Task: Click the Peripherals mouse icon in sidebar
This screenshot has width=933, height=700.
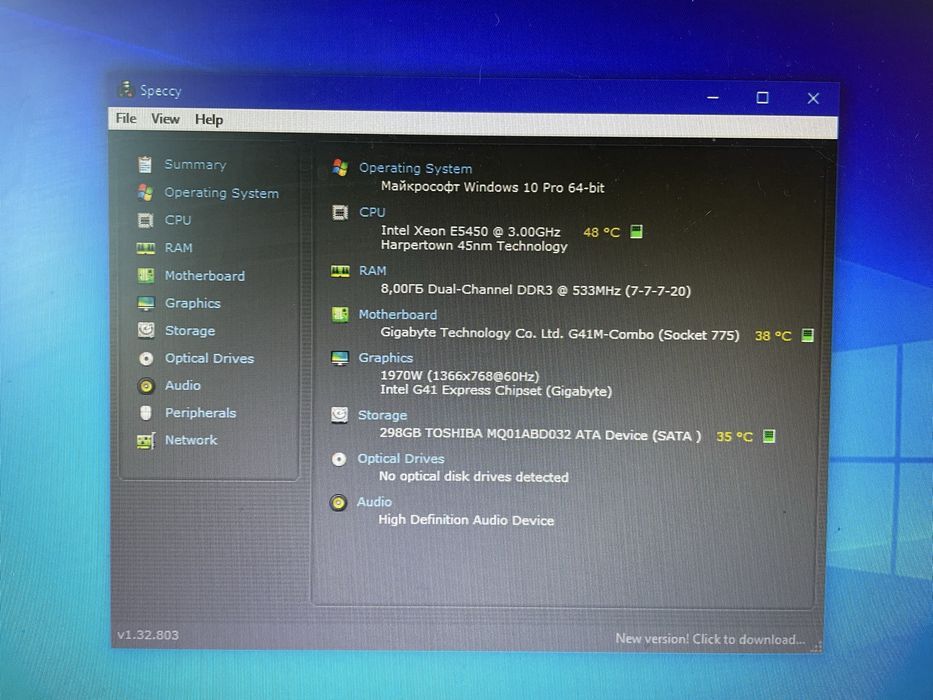Action: 146,412
